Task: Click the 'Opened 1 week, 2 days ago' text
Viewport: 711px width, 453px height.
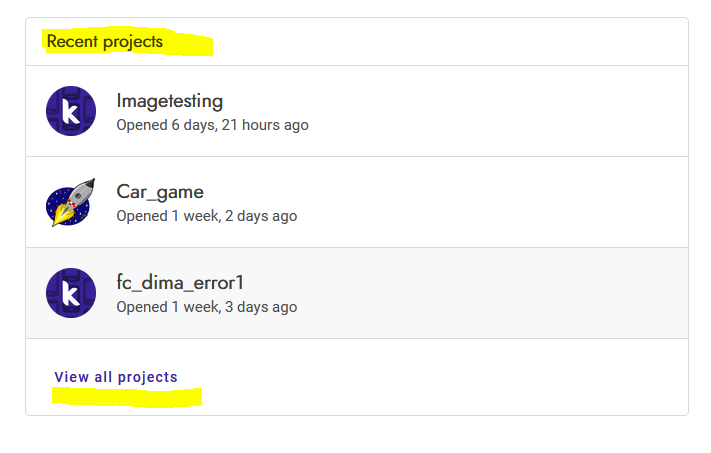Action: point(207,216)
